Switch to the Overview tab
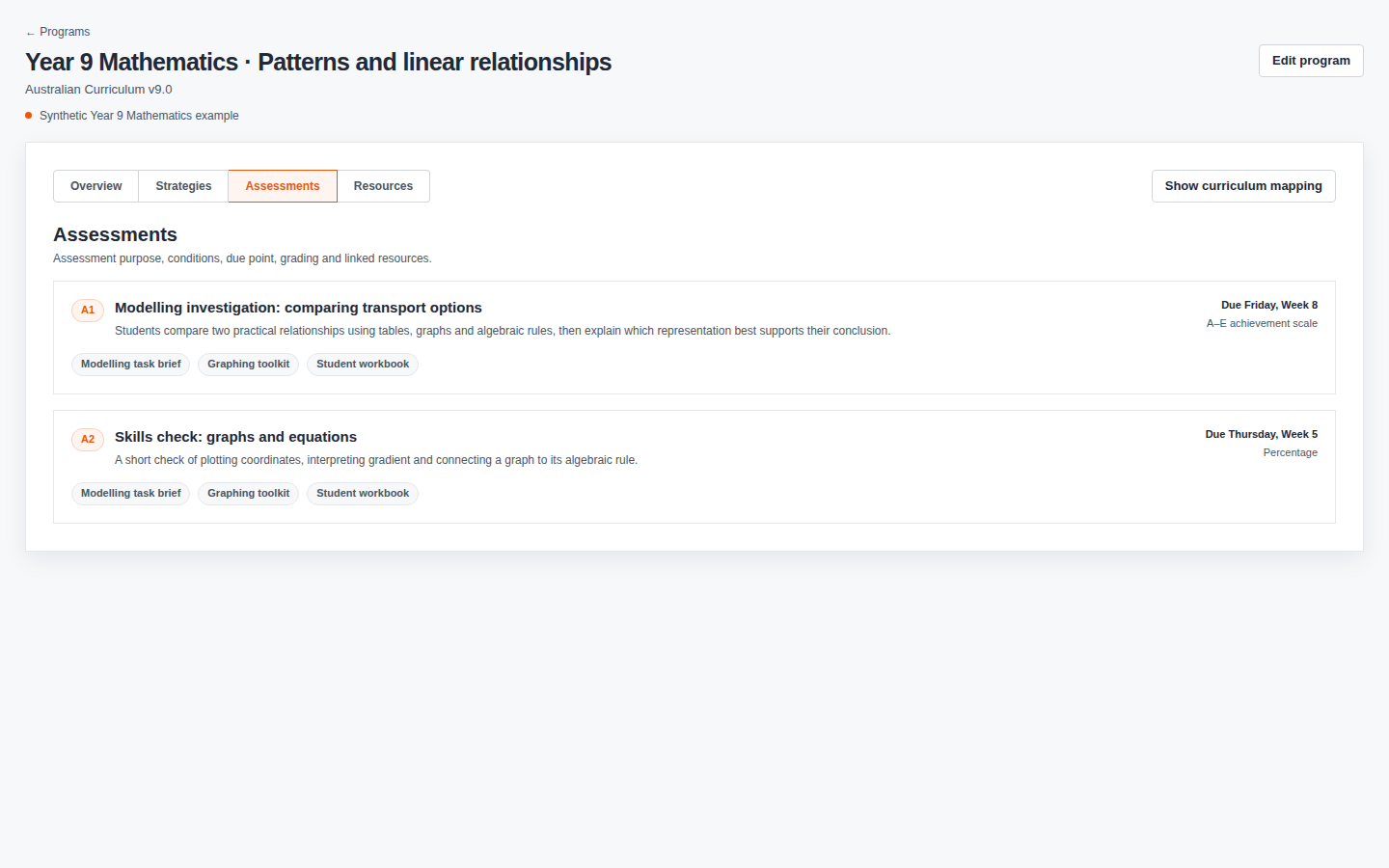Viewport: 1389px width, 868px height. [x=96, y=186]
